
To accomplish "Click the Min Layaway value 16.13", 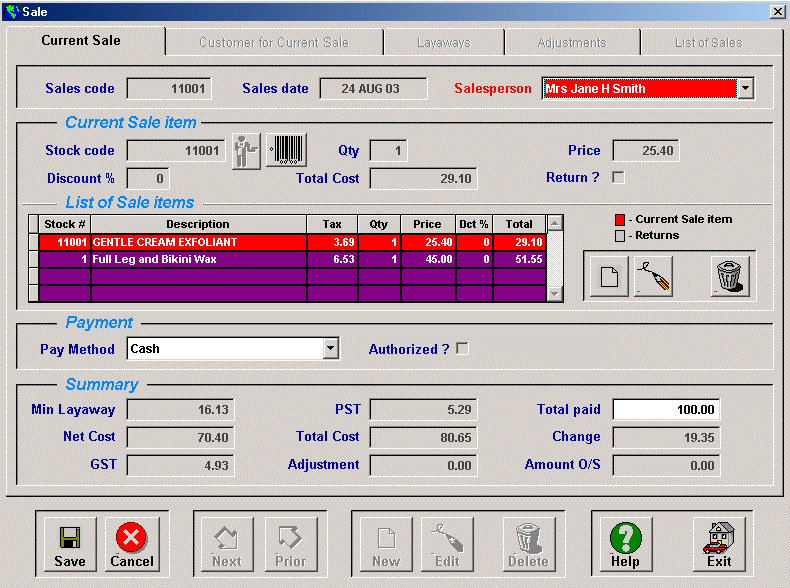I will (x=180, y=410).
